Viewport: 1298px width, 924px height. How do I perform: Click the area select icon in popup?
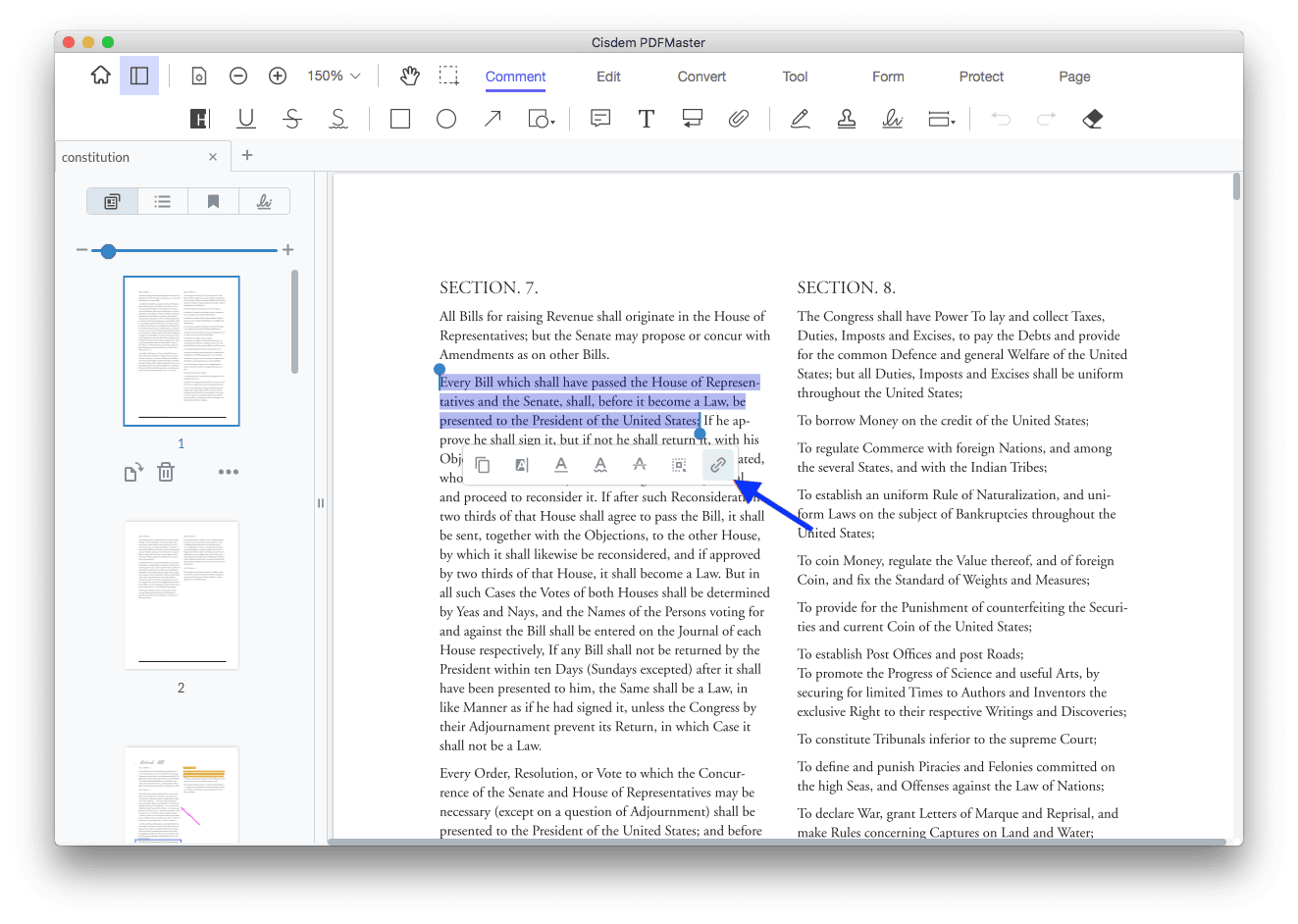tap(679, 465)
